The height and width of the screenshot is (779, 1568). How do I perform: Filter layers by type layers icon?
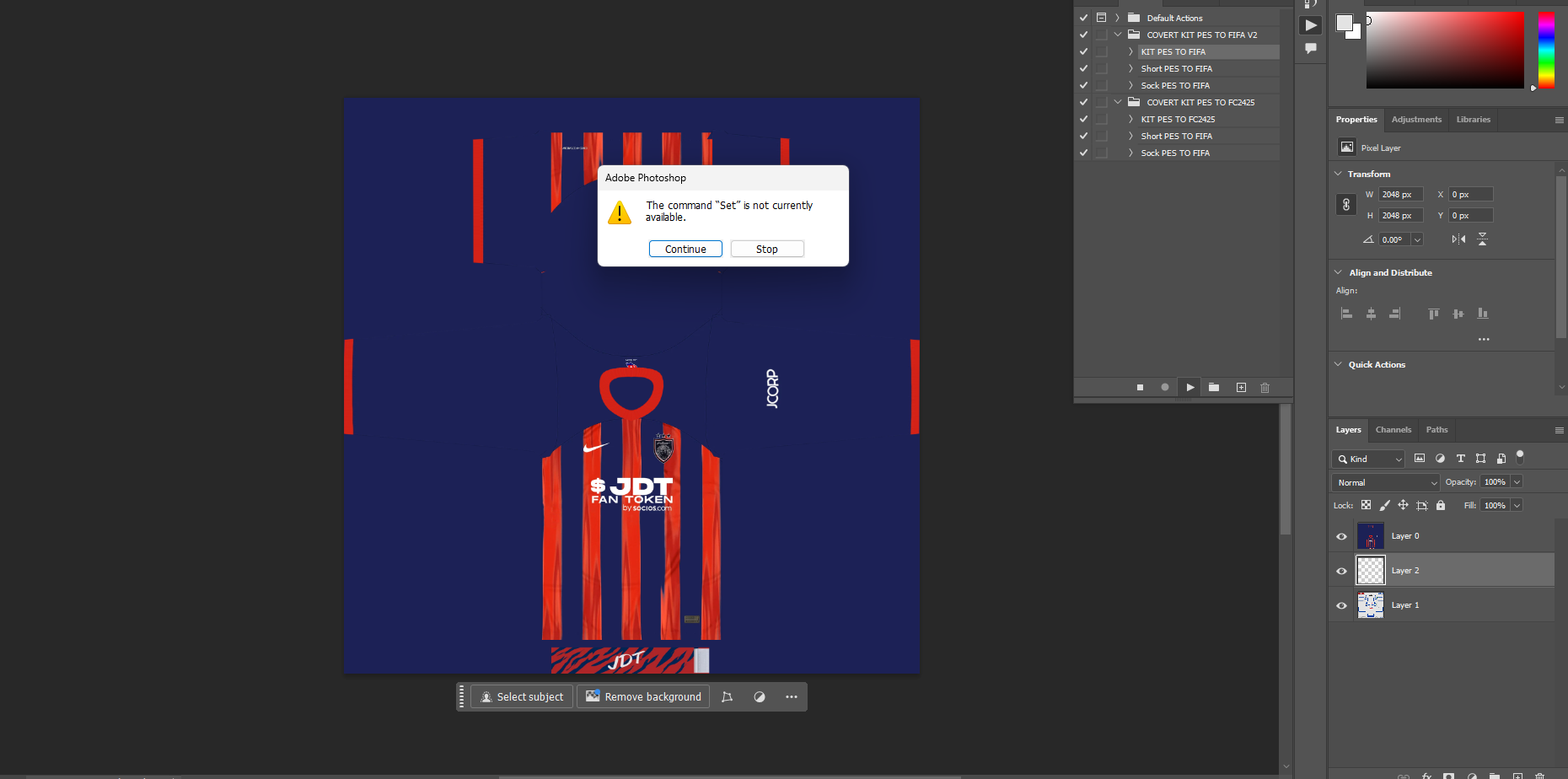click(x=1460, y=459)
